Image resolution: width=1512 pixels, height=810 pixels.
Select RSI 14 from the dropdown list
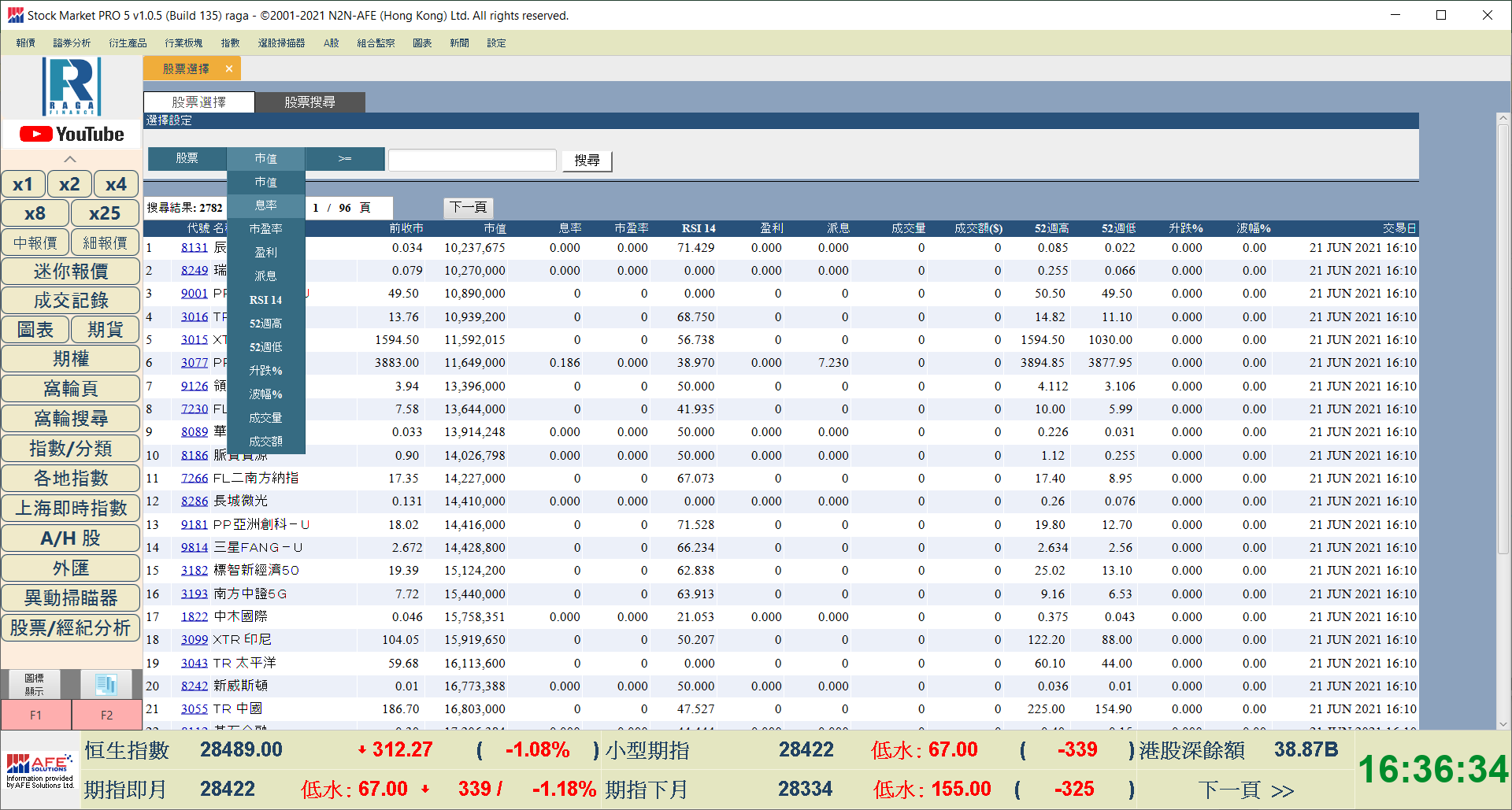click(x=265, y=300)
